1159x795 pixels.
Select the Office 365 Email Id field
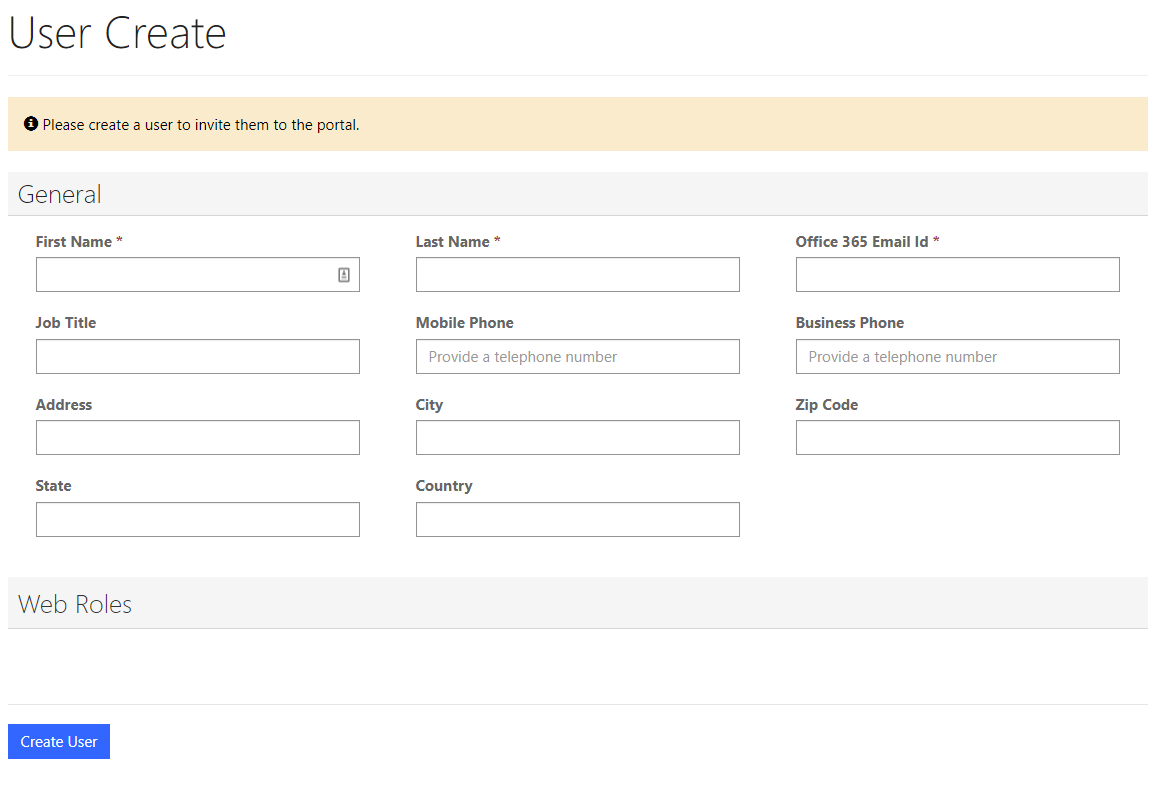(x=957, y=274)
